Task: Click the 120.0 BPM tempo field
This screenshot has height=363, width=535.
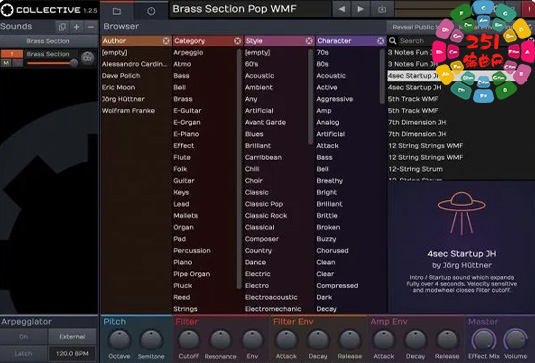Action: coord(72,353)
